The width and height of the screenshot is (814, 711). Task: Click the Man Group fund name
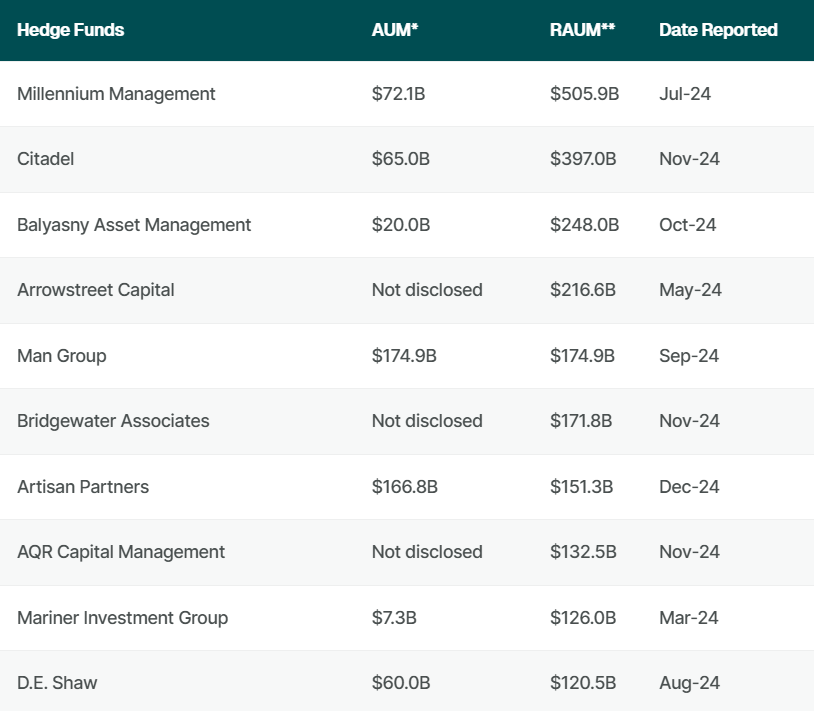pos(62,356)
